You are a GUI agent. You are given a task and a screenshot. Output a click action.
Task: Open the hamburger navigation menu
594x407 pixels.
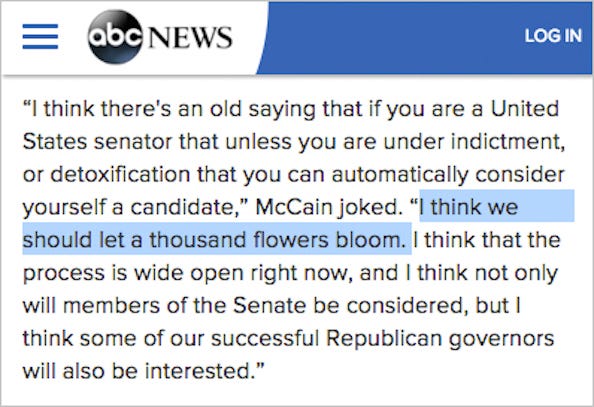pos(40,36)
